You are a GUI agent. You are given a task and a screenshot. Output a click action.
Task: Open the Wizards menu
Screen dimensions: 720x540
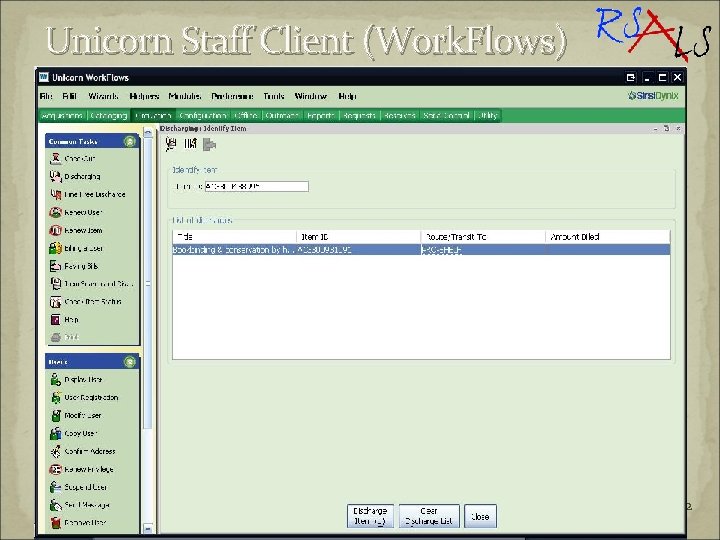point(103,96)
